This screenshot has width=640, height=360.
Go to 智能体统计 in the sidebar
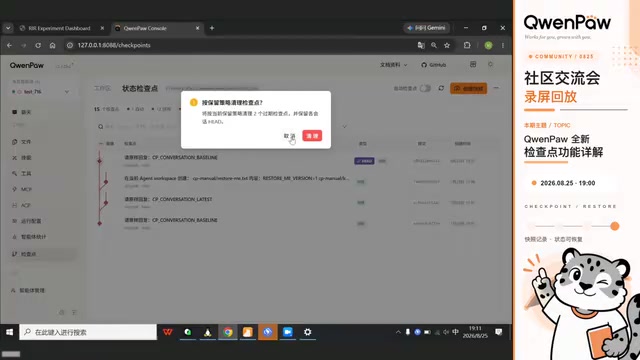(x=29, y=237)
